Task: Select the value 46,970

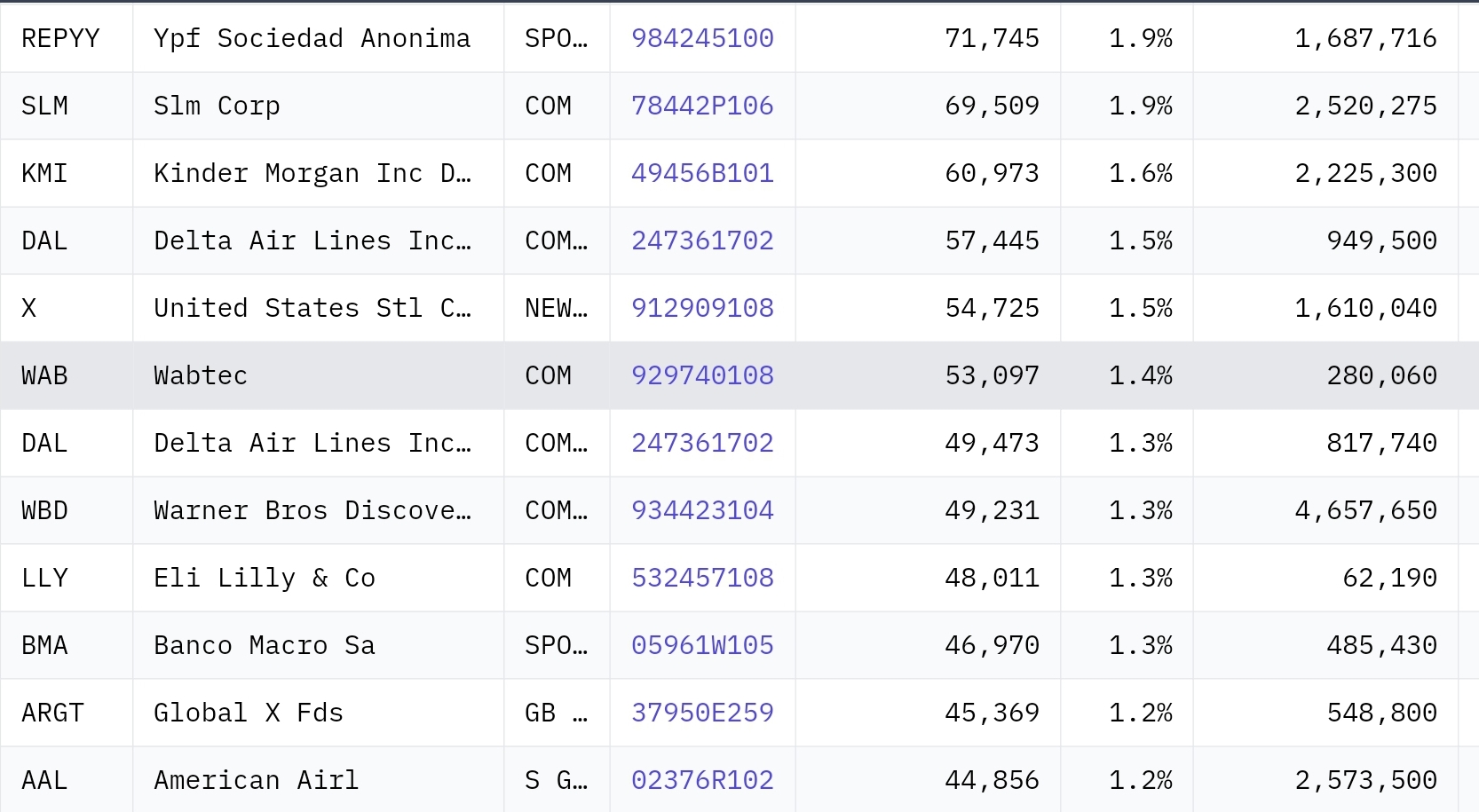Action: 992,645
